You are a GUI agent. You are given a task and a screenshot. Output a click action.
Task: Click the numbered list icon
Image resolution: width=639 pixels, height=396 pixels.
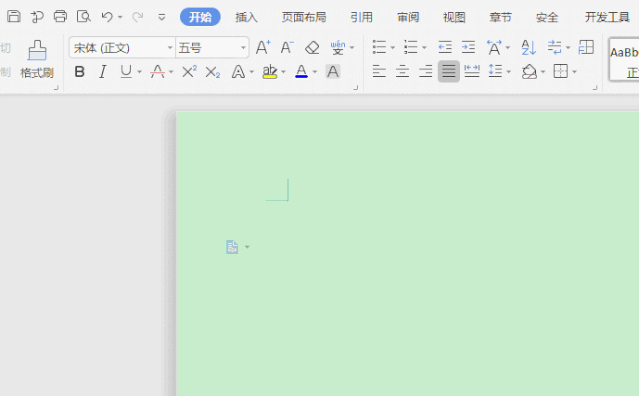point(411,47)
